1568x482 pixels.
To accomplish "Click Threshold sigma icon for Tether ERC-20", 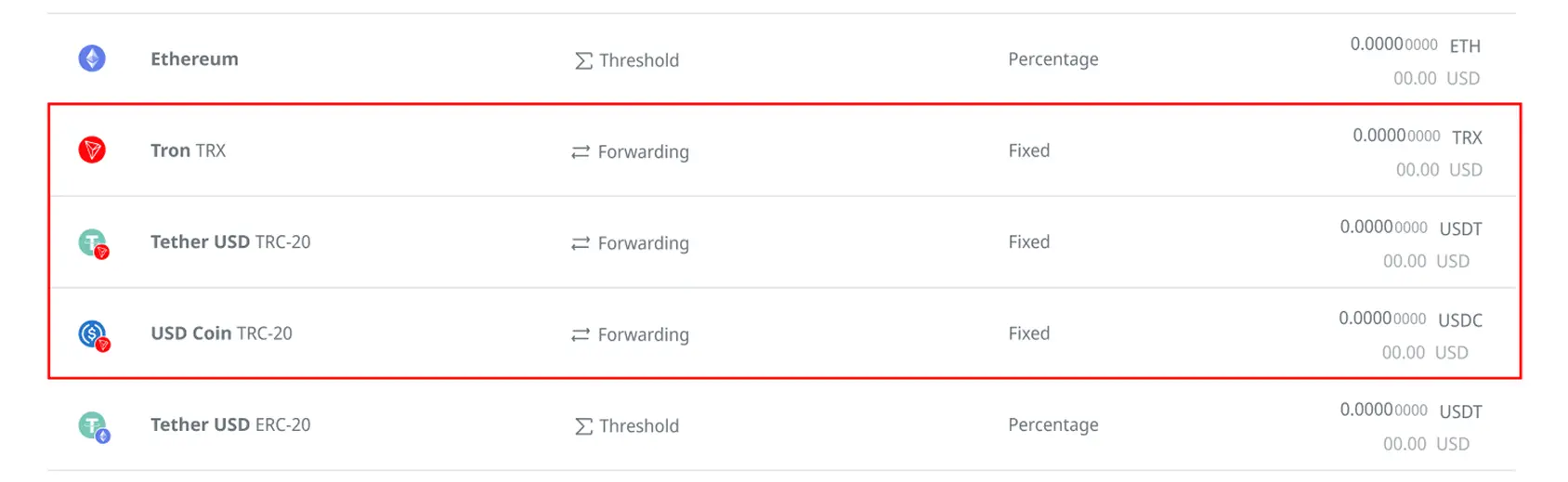I will 583,426.
